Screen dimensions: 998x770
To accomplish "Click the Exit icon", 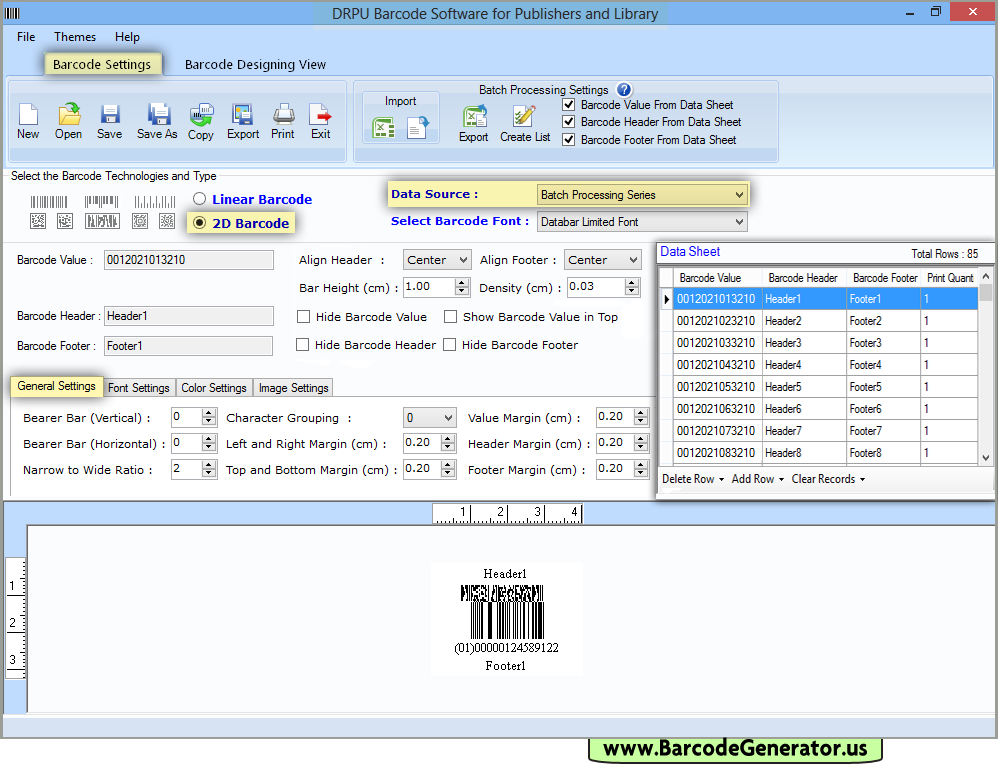I will click(320, 115).
